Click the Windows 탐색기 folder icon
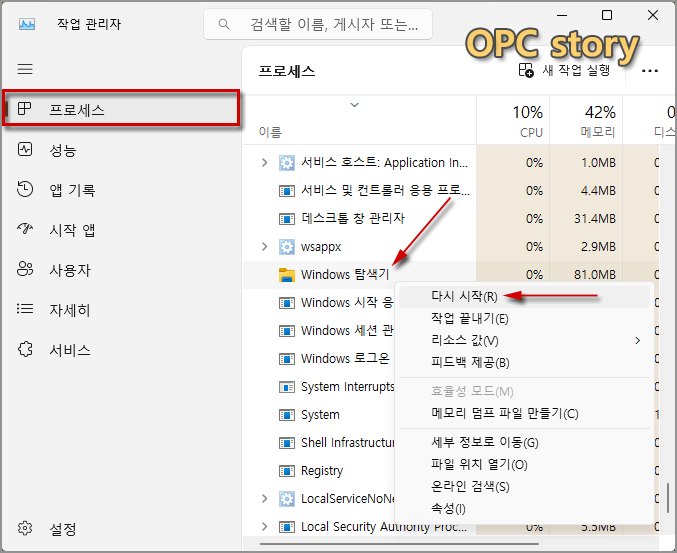The height and width of the screenshot is (553, 677). click(x=287, y=275)
